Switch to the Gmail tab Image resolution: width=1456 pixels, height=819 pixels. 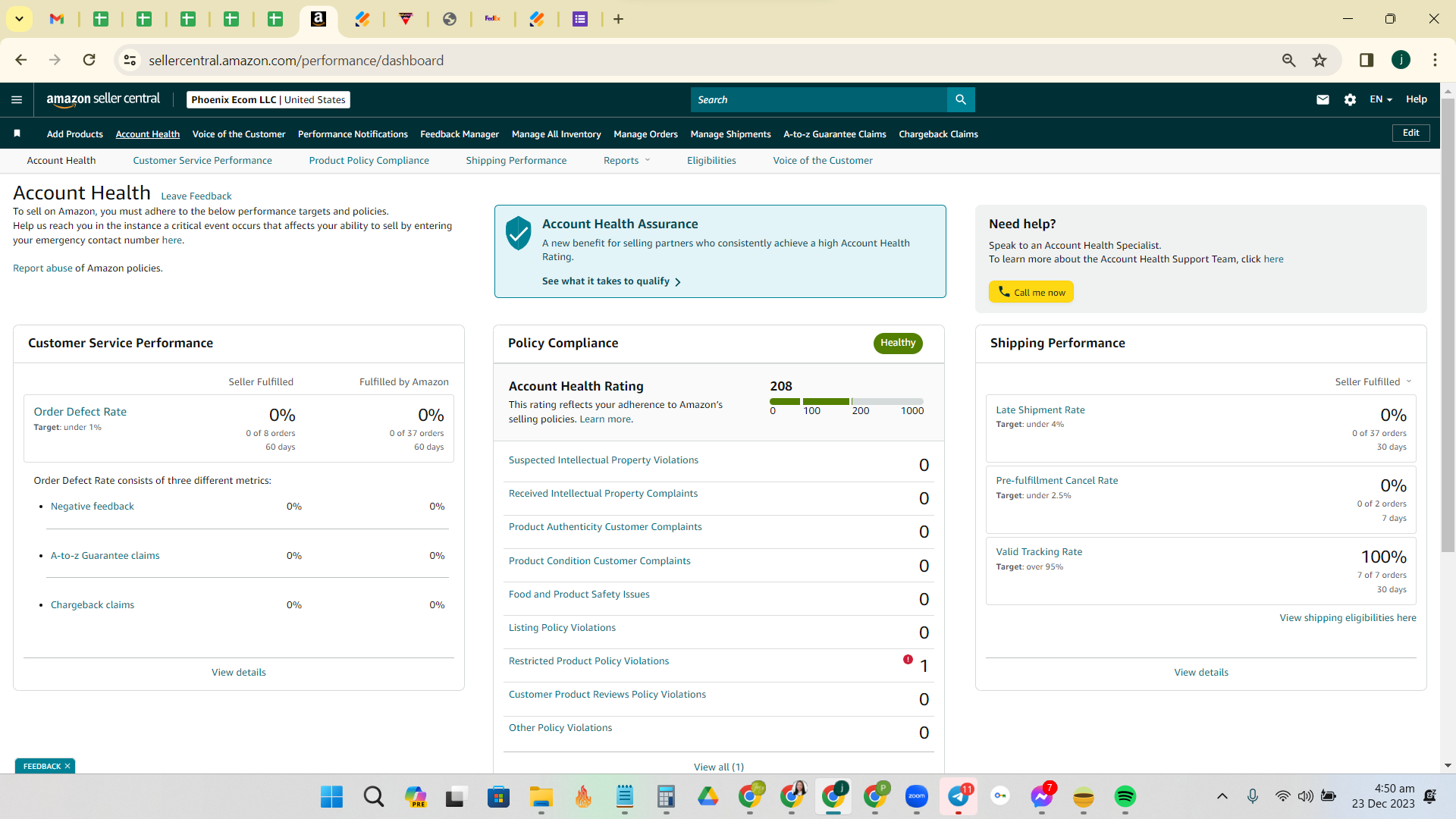pos(57,19)
